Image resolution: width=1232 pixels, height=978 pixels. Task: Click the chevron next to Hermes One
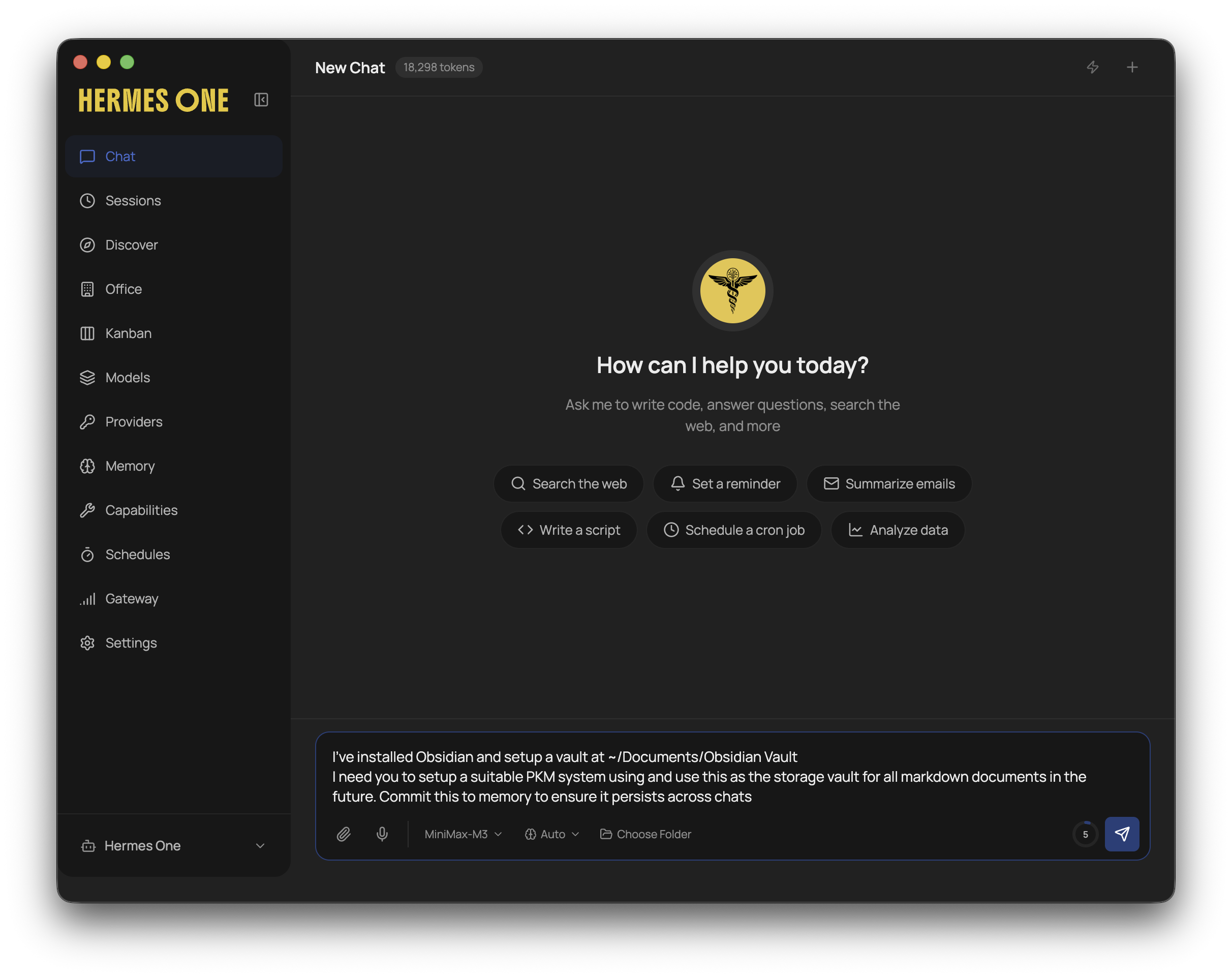[x=260, y=845]
